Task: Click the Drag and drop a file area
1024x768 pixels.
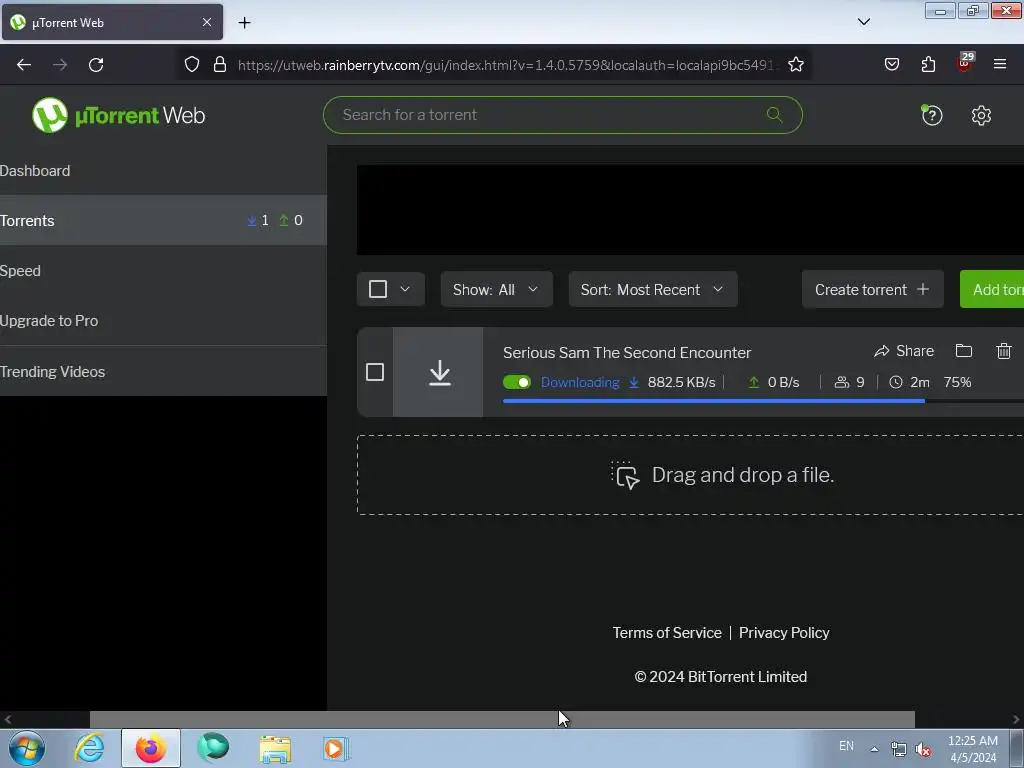Action: pyautogui.click(x=690, y=475)
